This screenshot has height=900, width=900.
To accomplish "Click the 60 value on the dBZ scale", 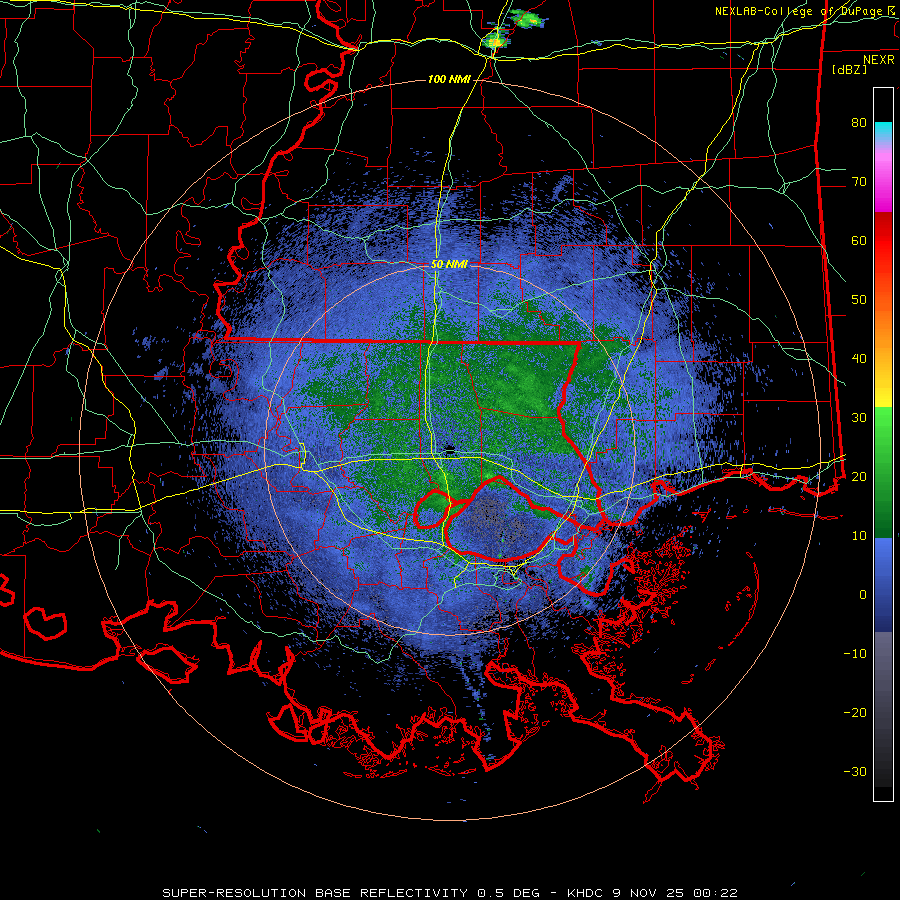I will [859, 240].
